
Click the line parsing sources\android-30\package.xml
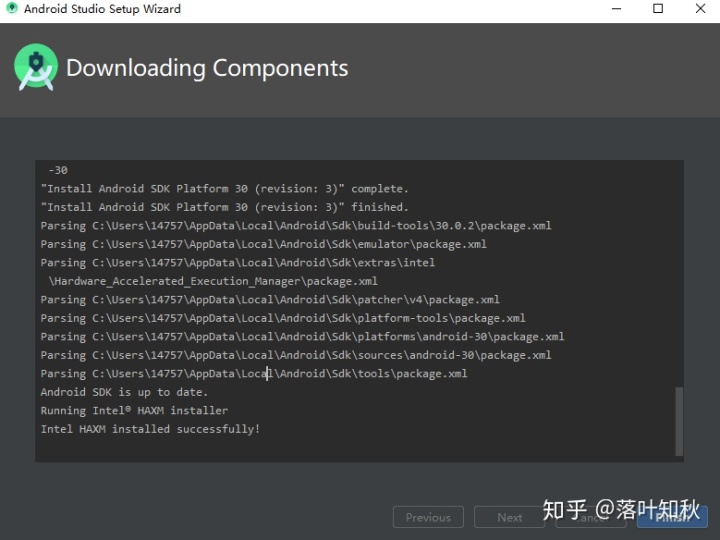click(x=296, y=355)
